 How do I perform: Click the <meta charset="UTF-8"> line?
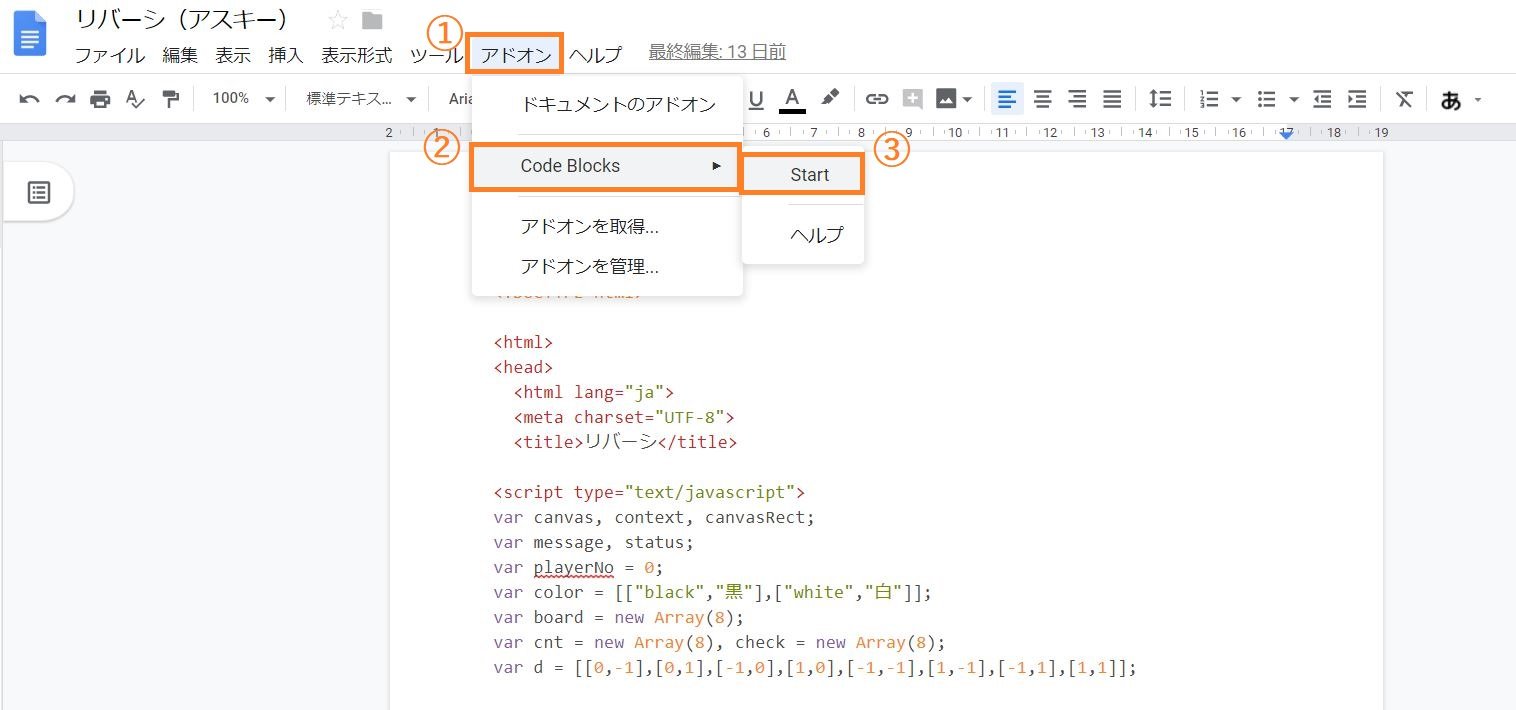(624, 417)
